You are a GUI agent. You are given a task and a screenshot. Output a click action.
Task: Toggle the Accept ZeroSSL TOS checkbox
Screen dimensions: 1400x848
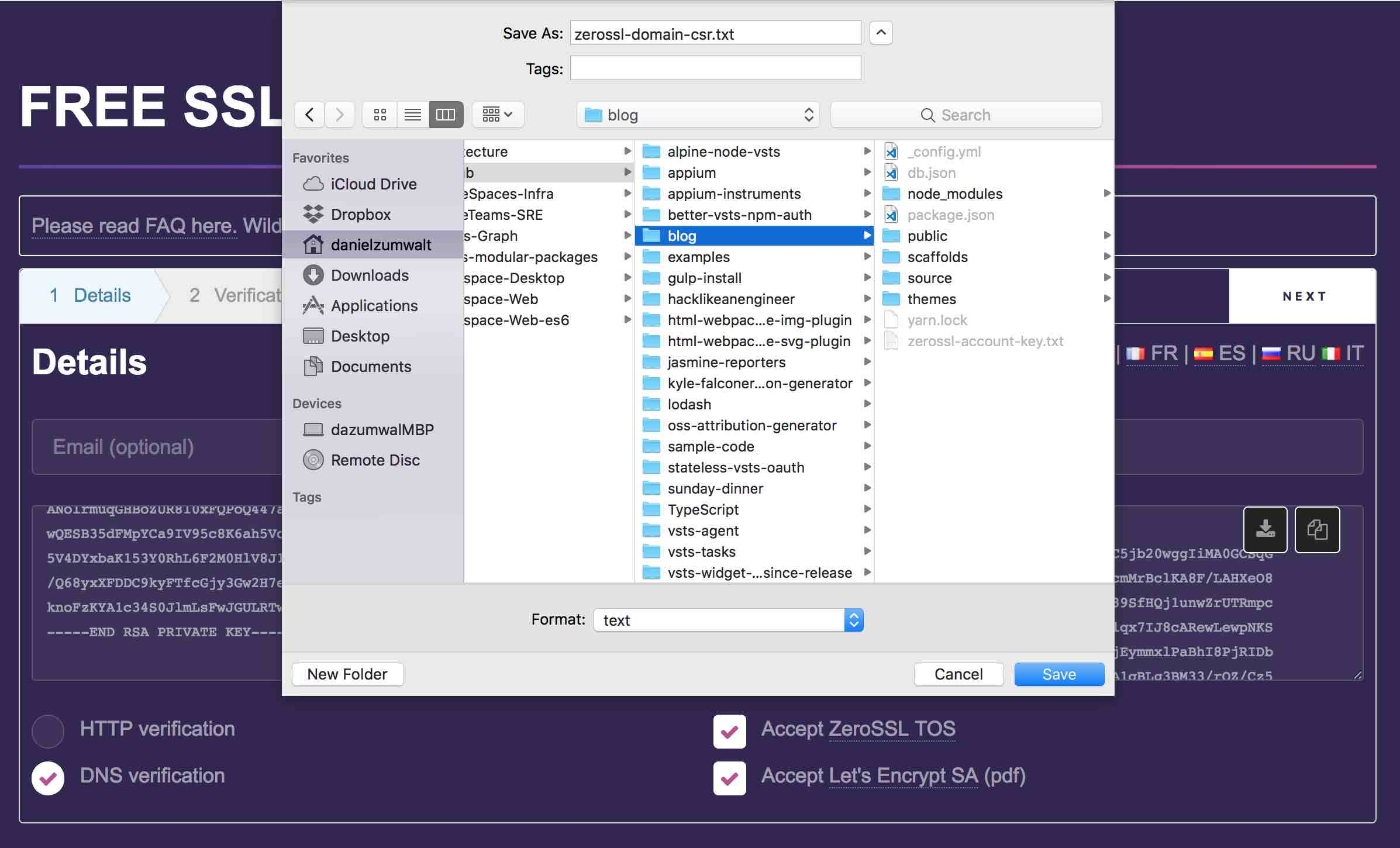(729, 731)
